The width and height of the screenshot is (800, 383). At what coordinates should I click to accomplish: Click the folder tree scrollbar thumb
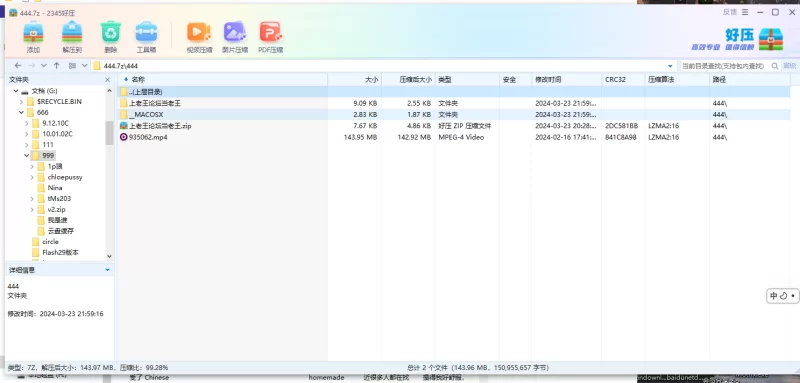[x=109, y=133]
